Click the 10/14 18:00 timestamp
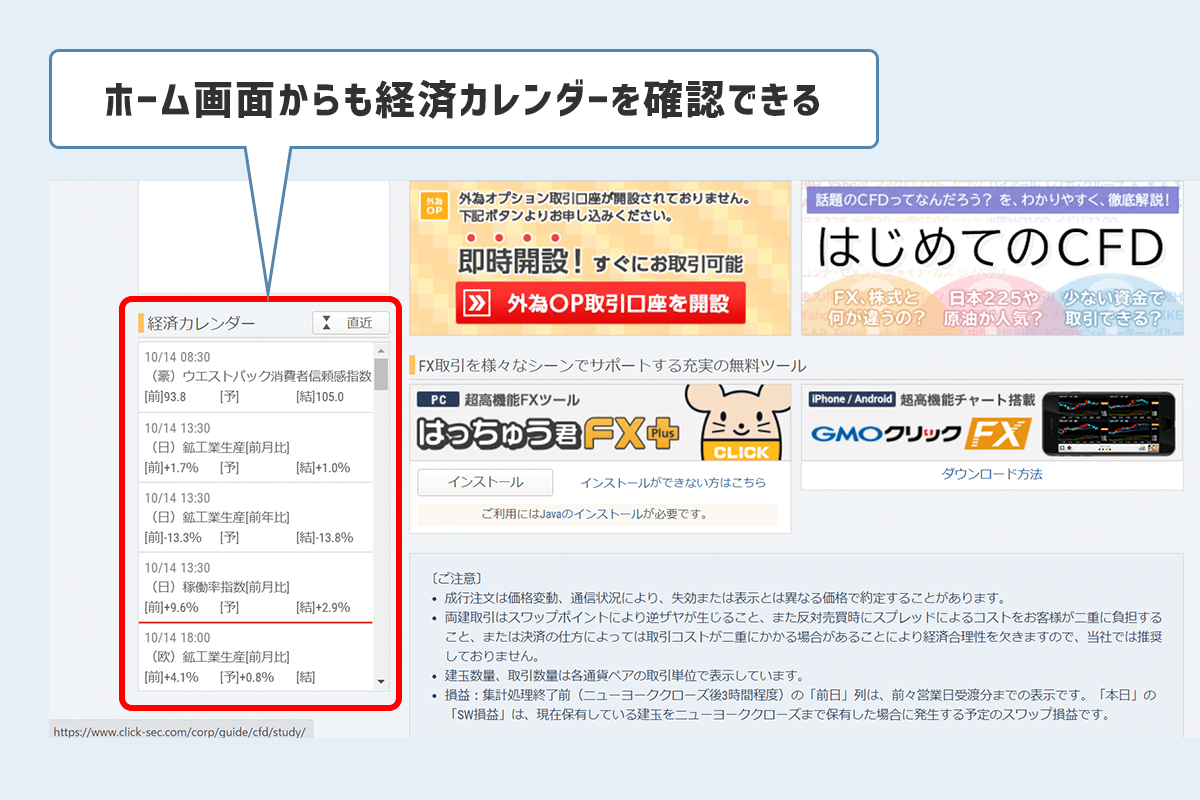Viewport: 1200px width, 800px height. point(178,637)
